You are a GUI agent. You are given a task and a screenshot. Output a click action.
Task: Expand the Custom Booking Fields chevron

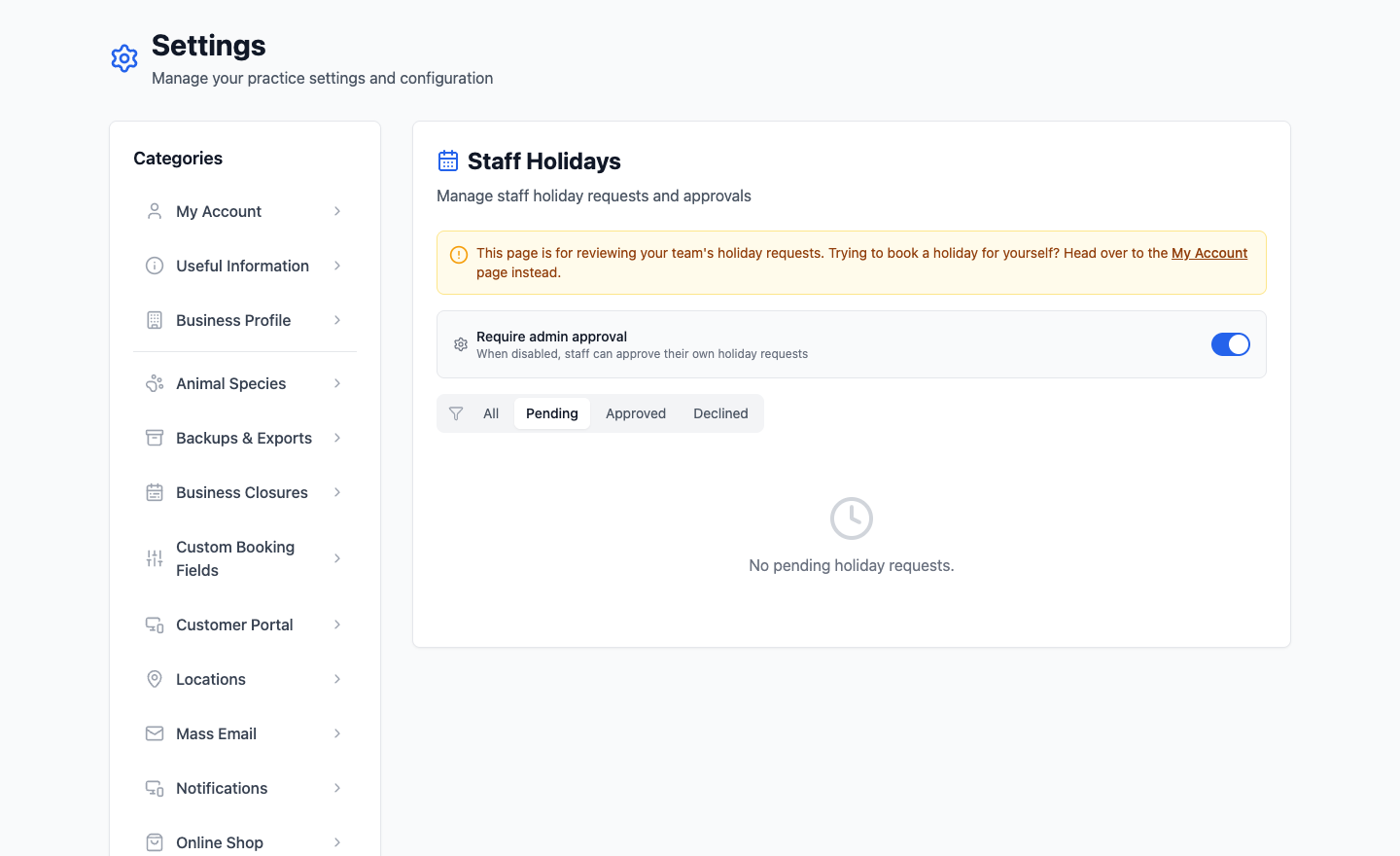click(337, 558)
